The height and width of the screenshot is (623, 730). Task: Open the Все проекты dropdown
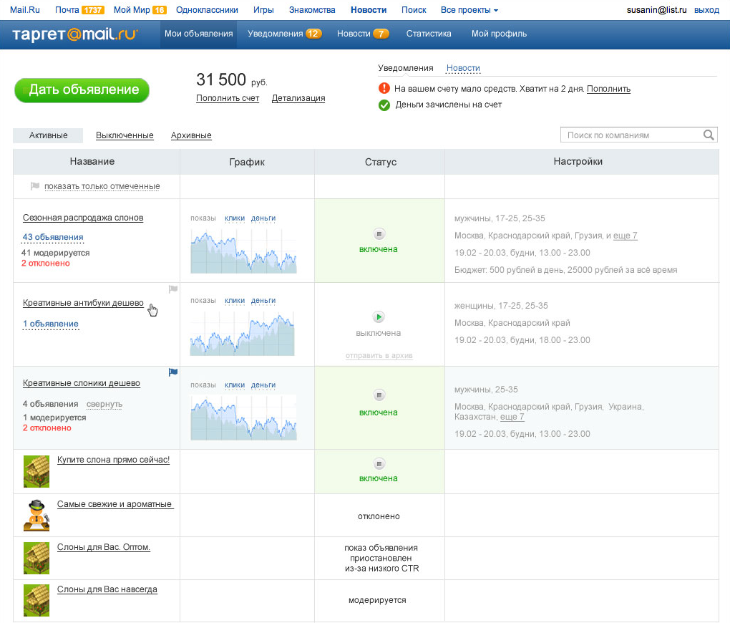[469, 10]
